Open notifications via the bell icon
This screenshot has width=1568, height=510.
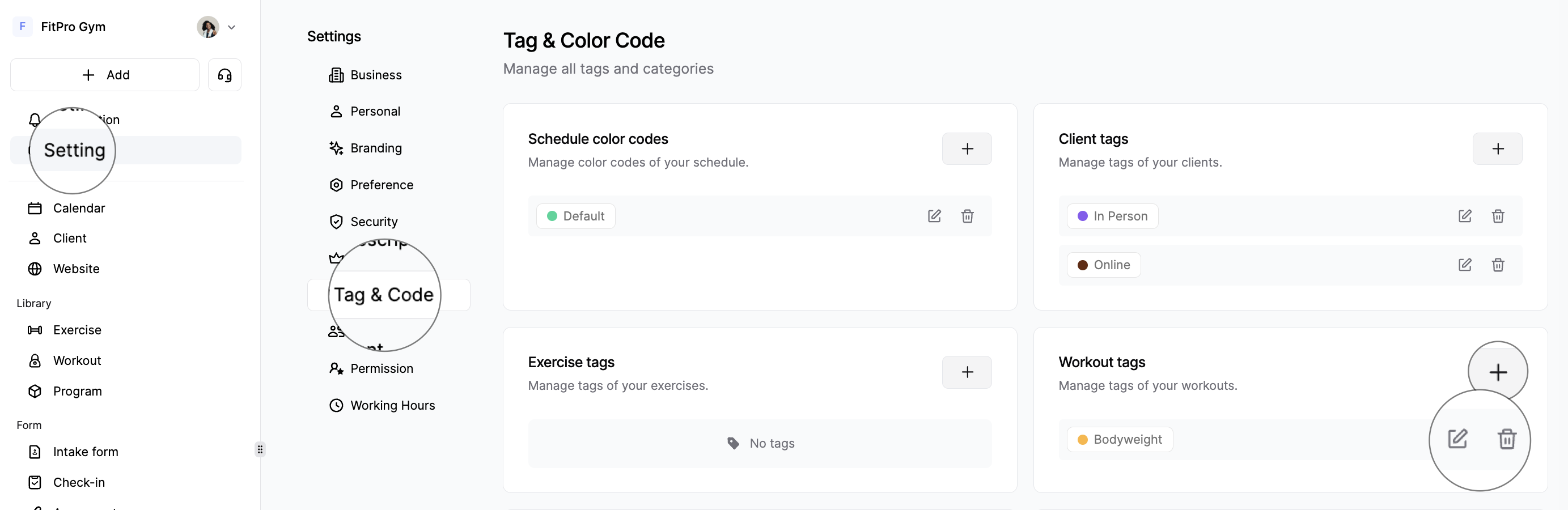pos(35,120)
